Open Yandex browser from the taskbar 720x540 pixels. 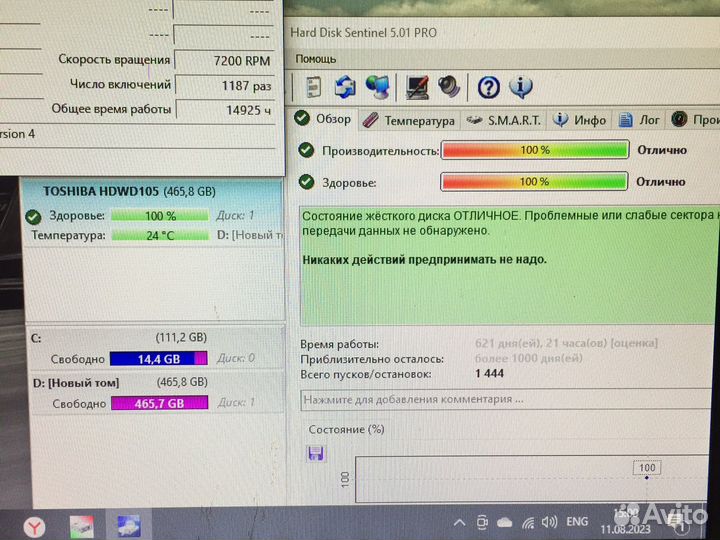click(35, 526)
